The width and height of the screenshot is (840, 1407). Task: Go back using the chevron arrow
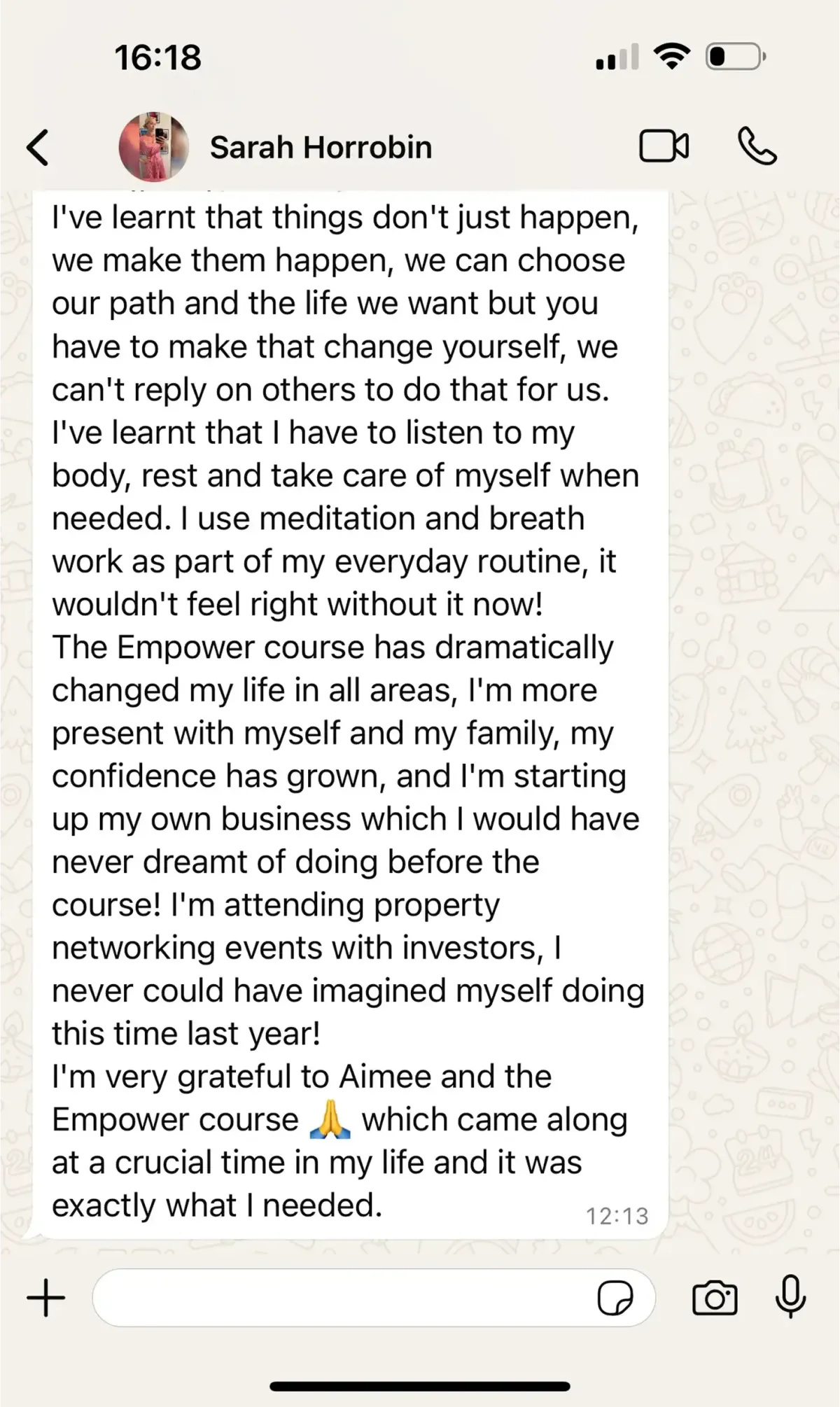tap(38, 148)
